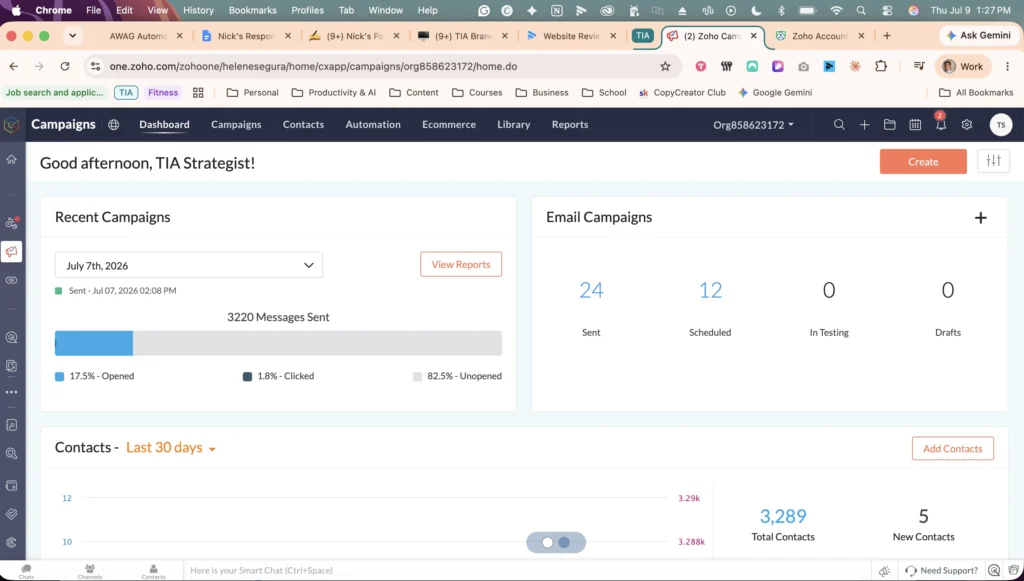This screenshot has height=581, width=1024.
Task: Bookmark page with the star icon
Action: click(x=665, y=66)
